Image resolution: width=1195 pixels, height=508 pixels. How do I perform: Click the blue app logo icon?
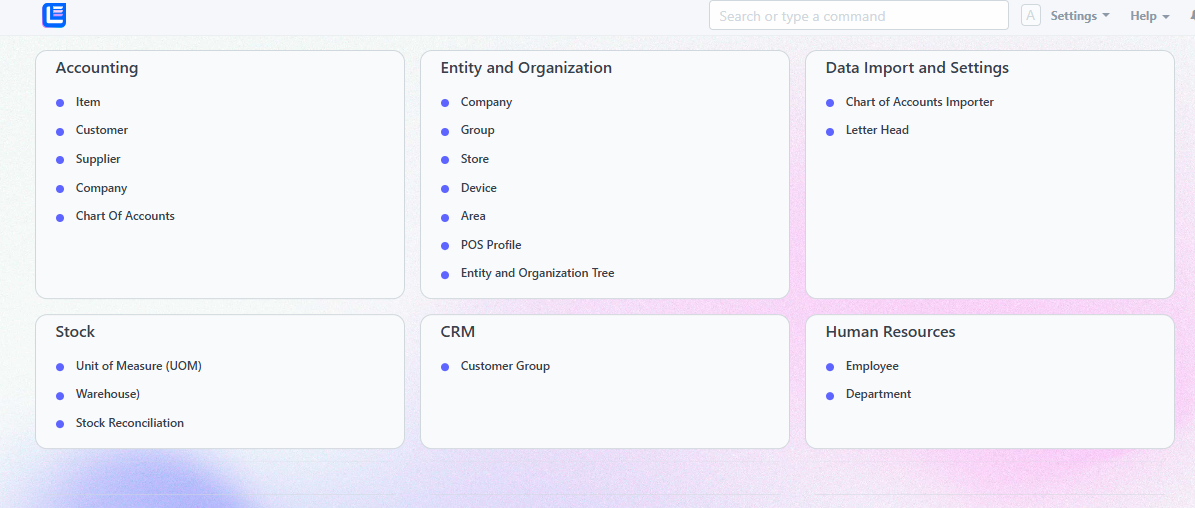coord(54,15)
